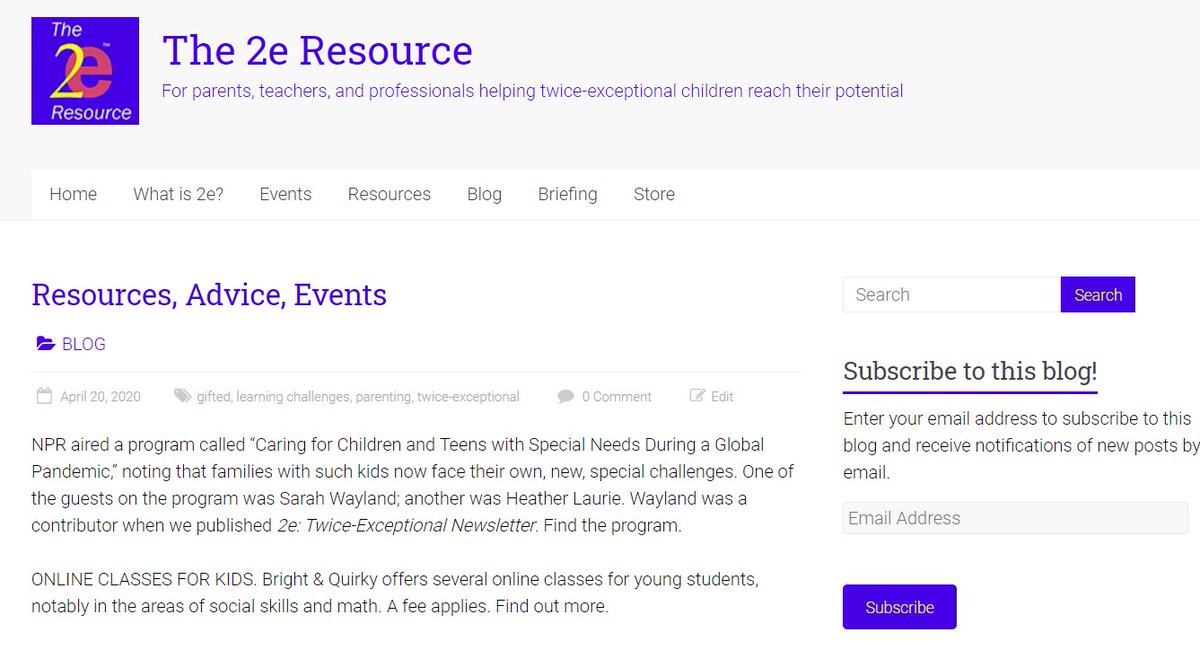1200x650 pixels.
Task: Click the Subscribe button
Action: pos(900,607)
